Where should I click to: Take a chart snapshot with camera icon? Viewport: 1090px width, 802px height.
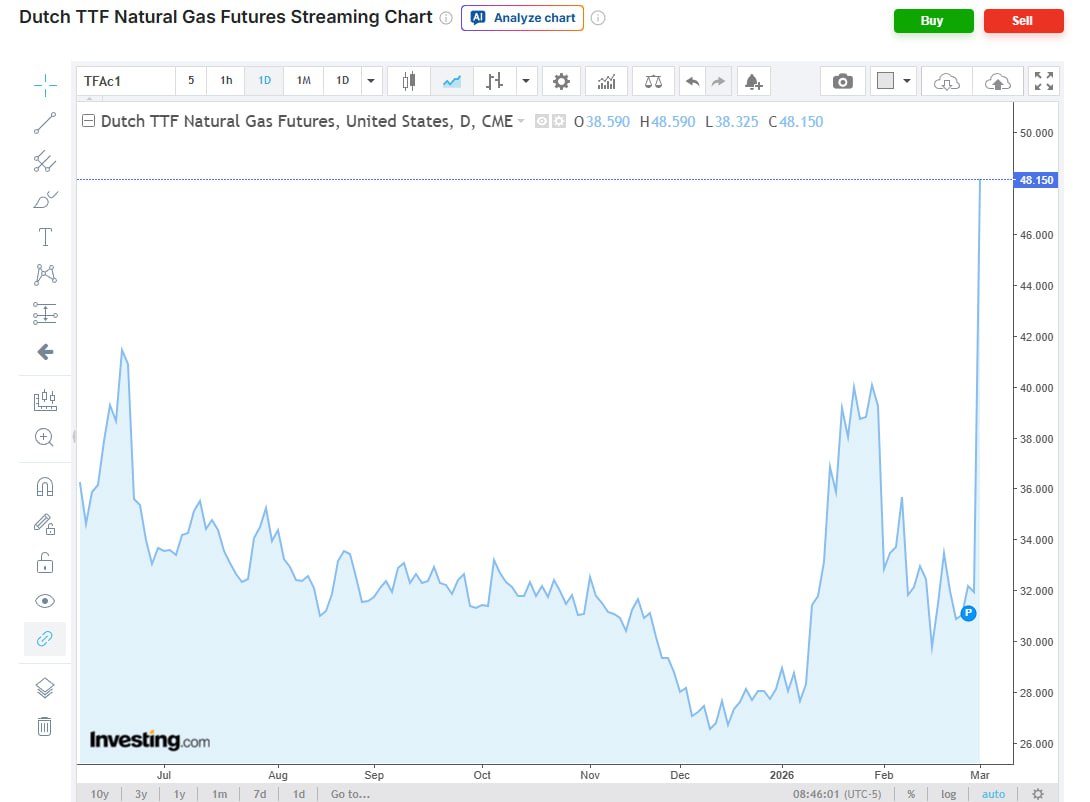[843, 81]
